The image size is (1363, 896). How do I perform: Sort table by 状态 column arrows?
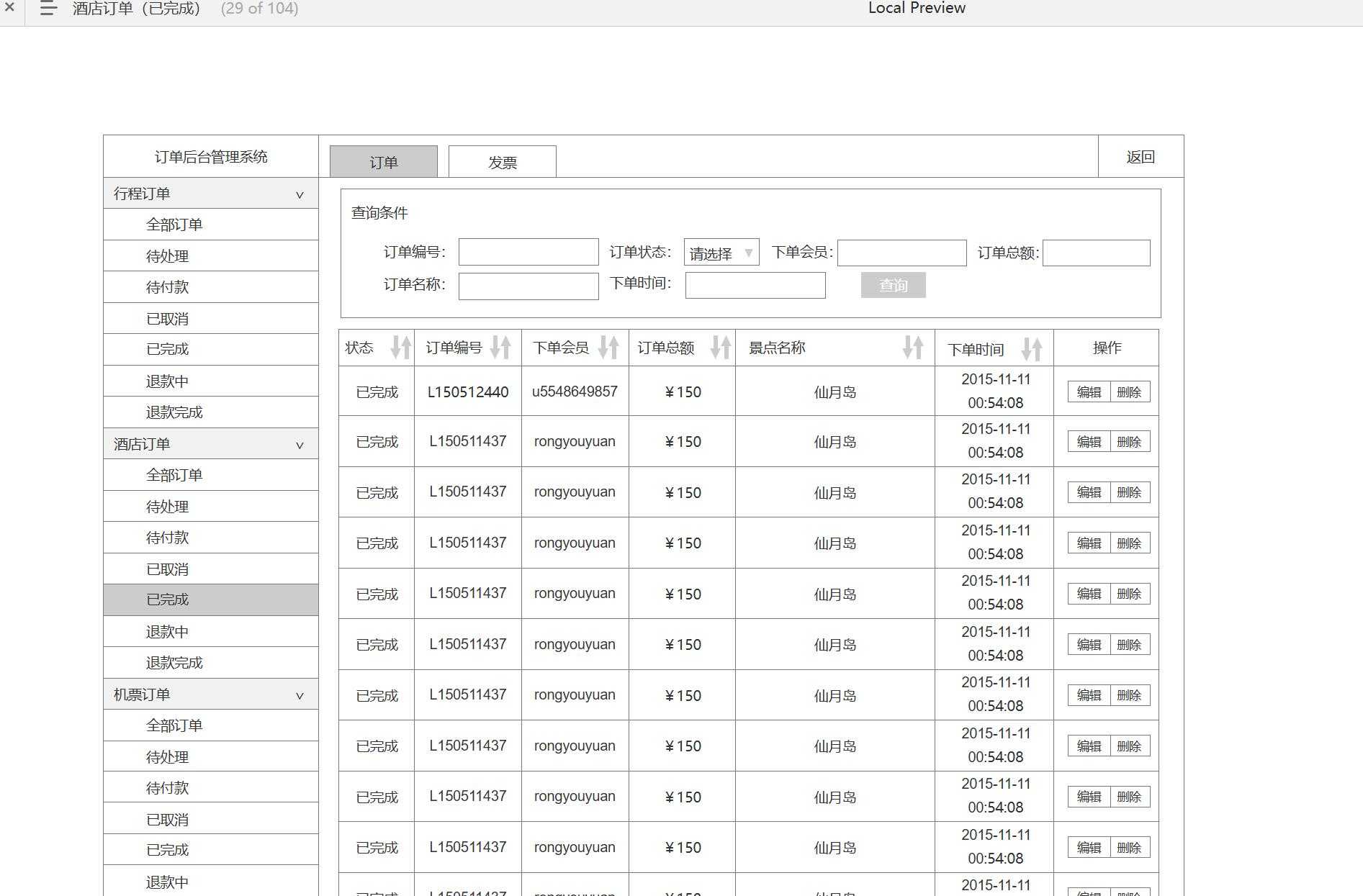400,348
